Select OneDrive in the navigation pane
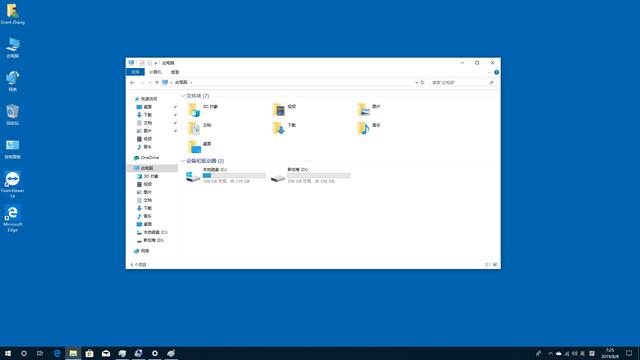The width and height of the screenshot is (640, 360). pos(147,158)
